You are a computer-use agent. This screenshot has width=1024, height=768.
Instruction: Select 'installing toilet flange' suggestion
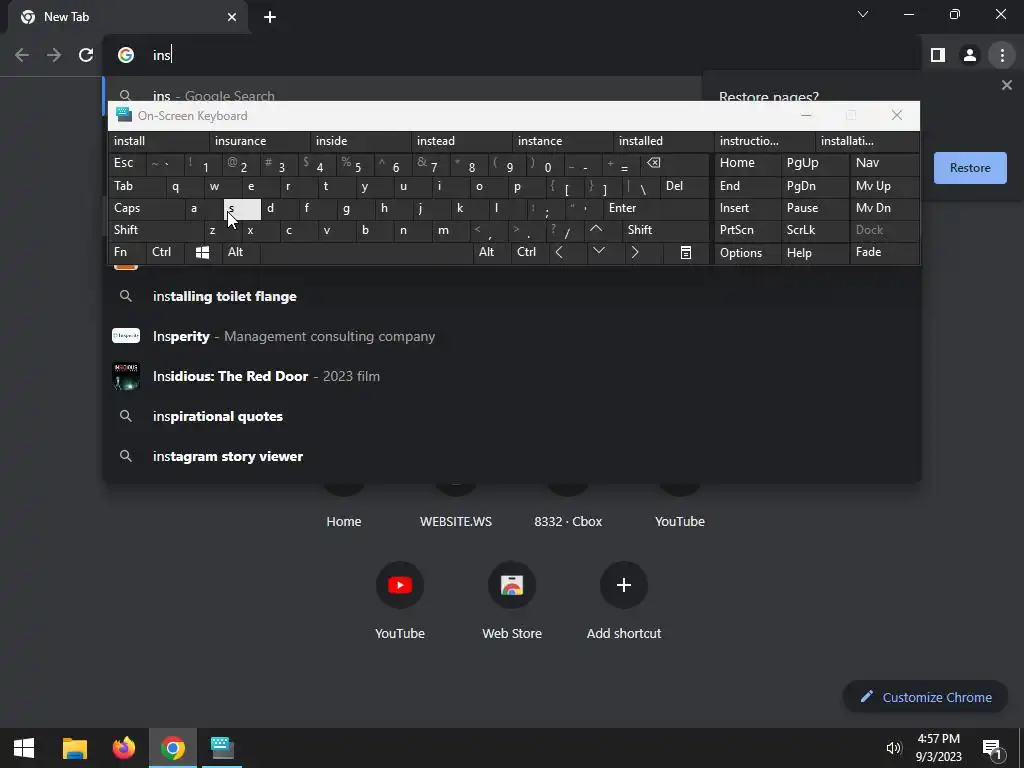(512, 296)
